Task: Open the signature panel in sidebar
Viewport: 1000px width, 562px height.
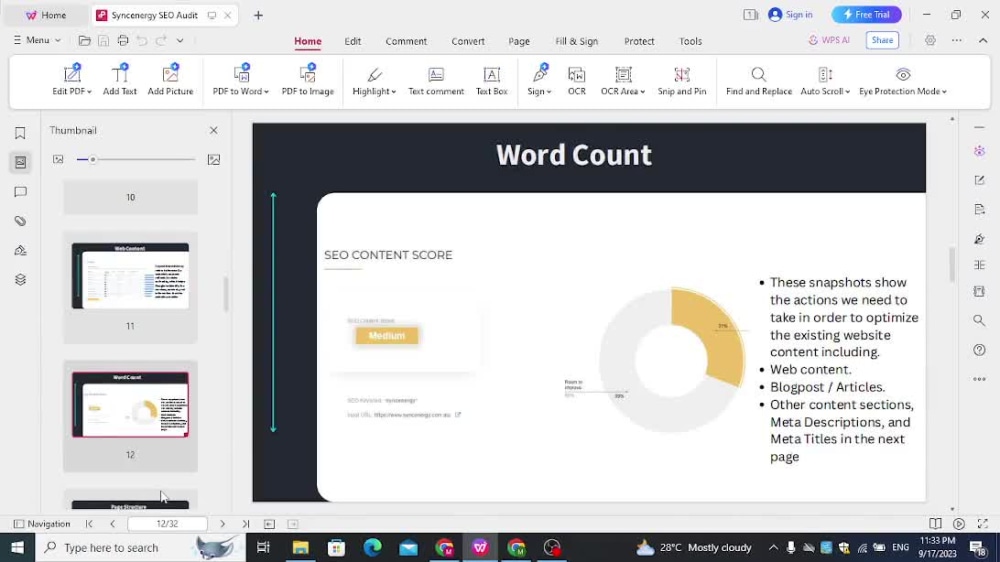Action: click(x=20, y=250)
